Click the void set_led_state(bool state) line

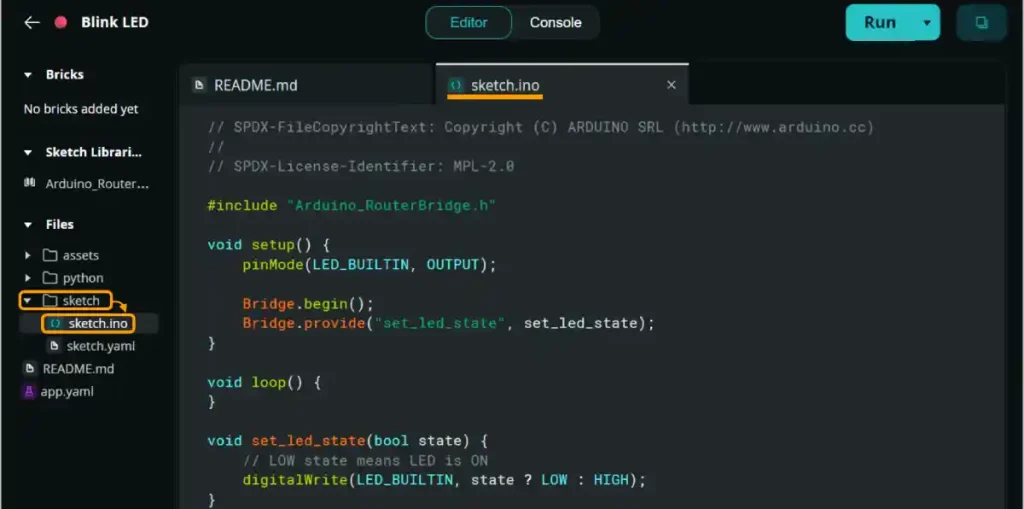347,440
